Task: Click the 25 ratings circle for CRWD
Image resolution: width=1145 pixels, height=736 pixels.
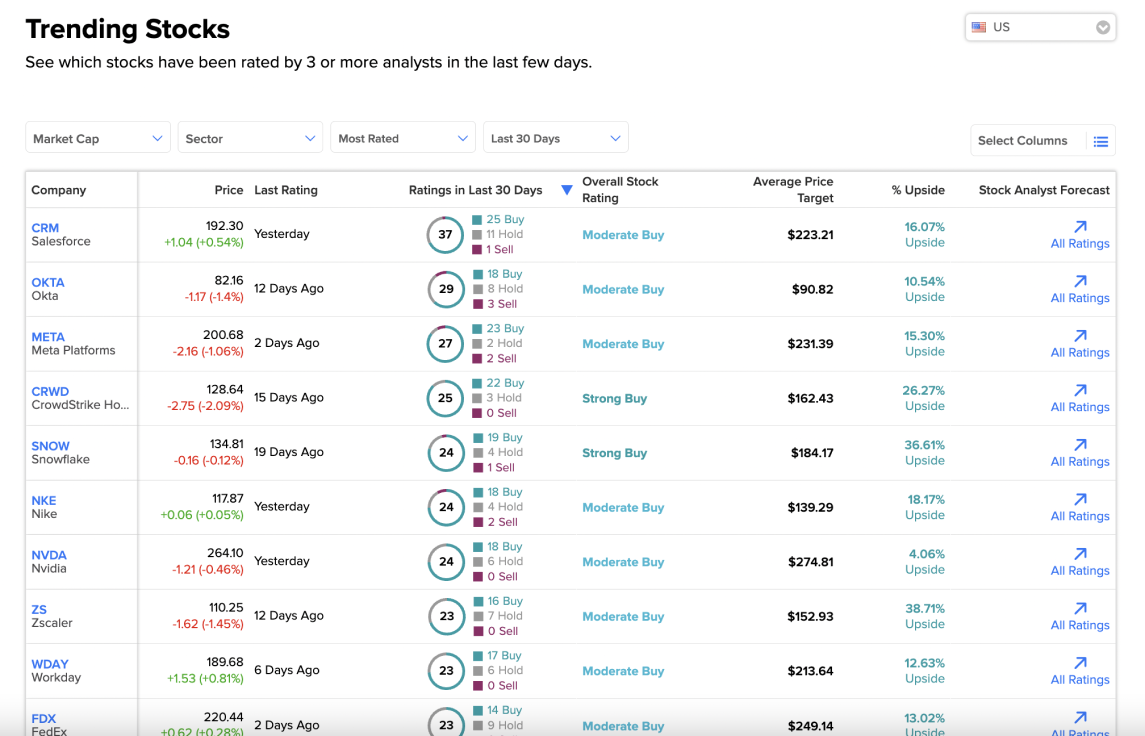Action: coord(445,398)
